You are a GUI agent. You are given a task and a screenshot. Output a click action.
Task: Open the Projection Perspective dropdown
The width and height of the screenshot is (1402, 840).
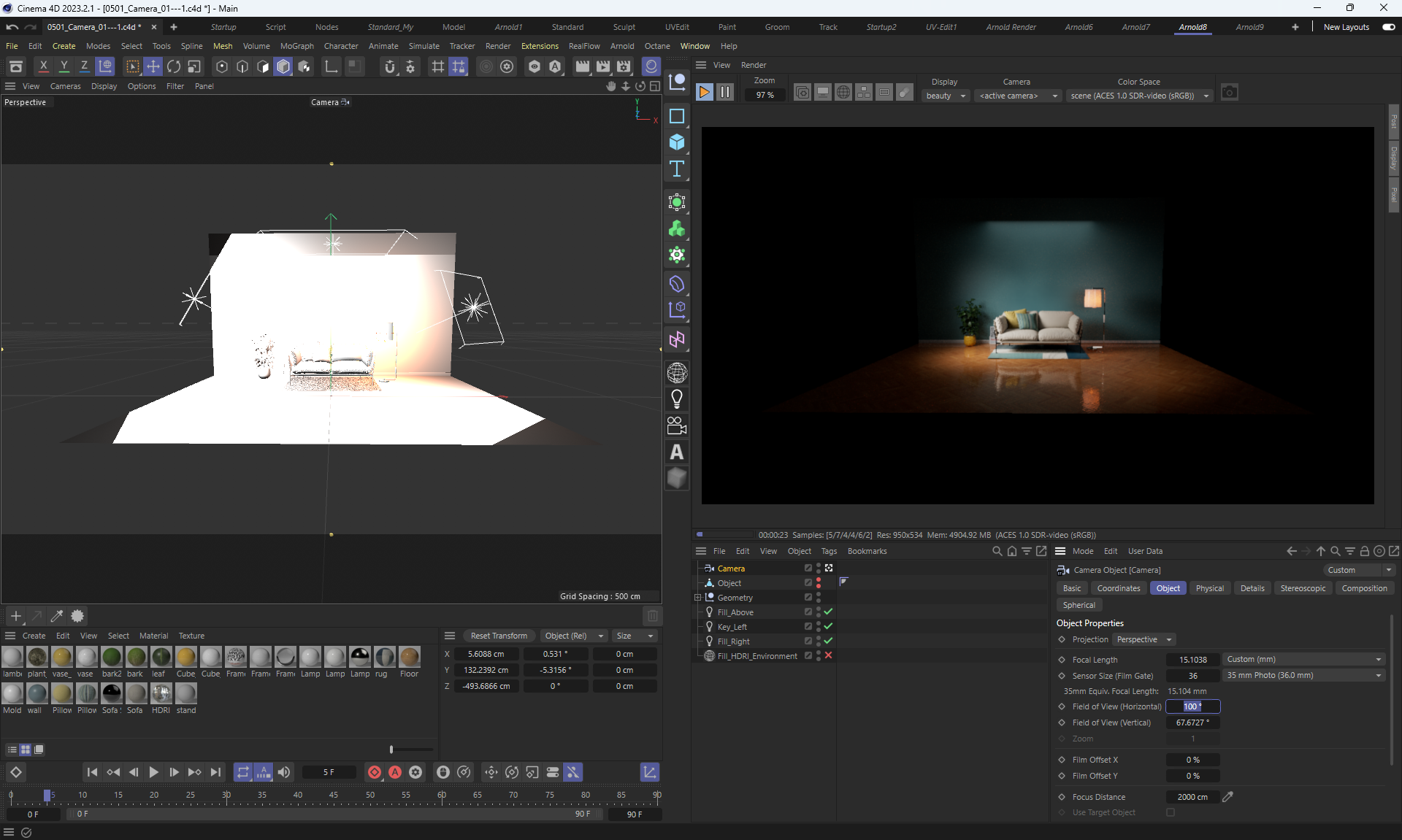[1144, 639]
